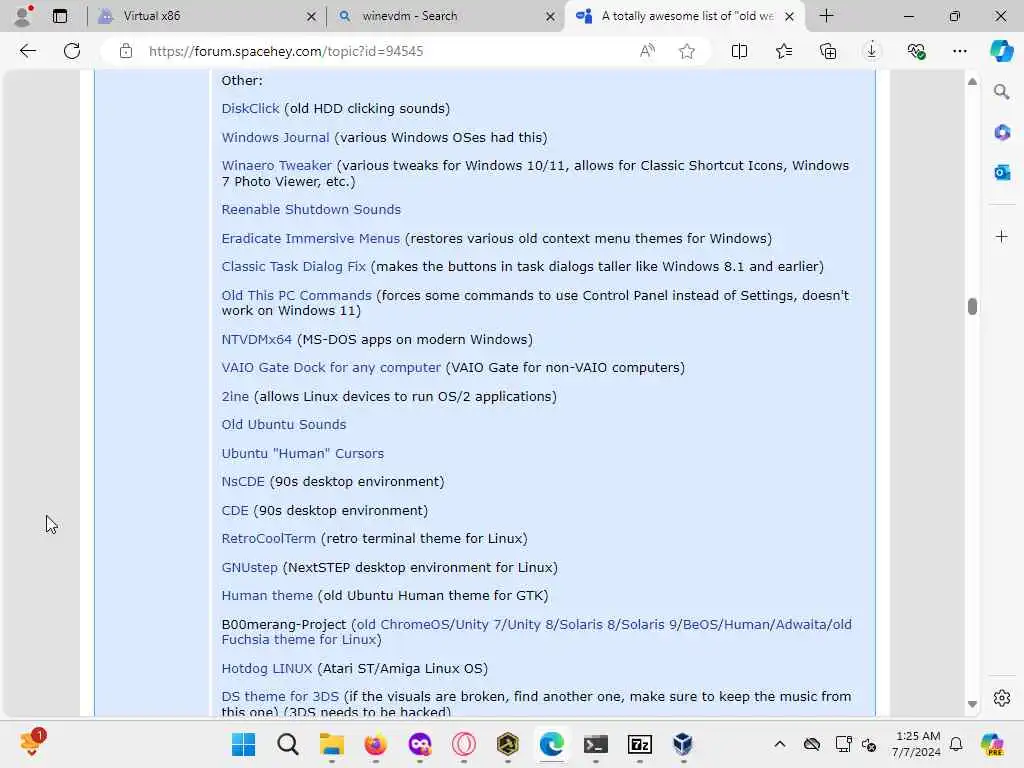Open Old Ubuntu Sounds link
This screenshot has height=768, width=1024.
(x=283, y=424)
